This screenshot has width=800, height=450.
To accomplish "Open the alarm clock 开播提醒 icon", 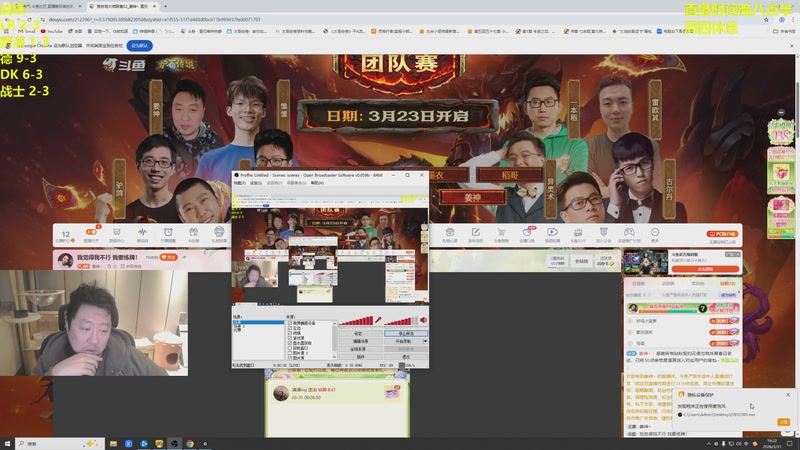I will pos(168,232).
